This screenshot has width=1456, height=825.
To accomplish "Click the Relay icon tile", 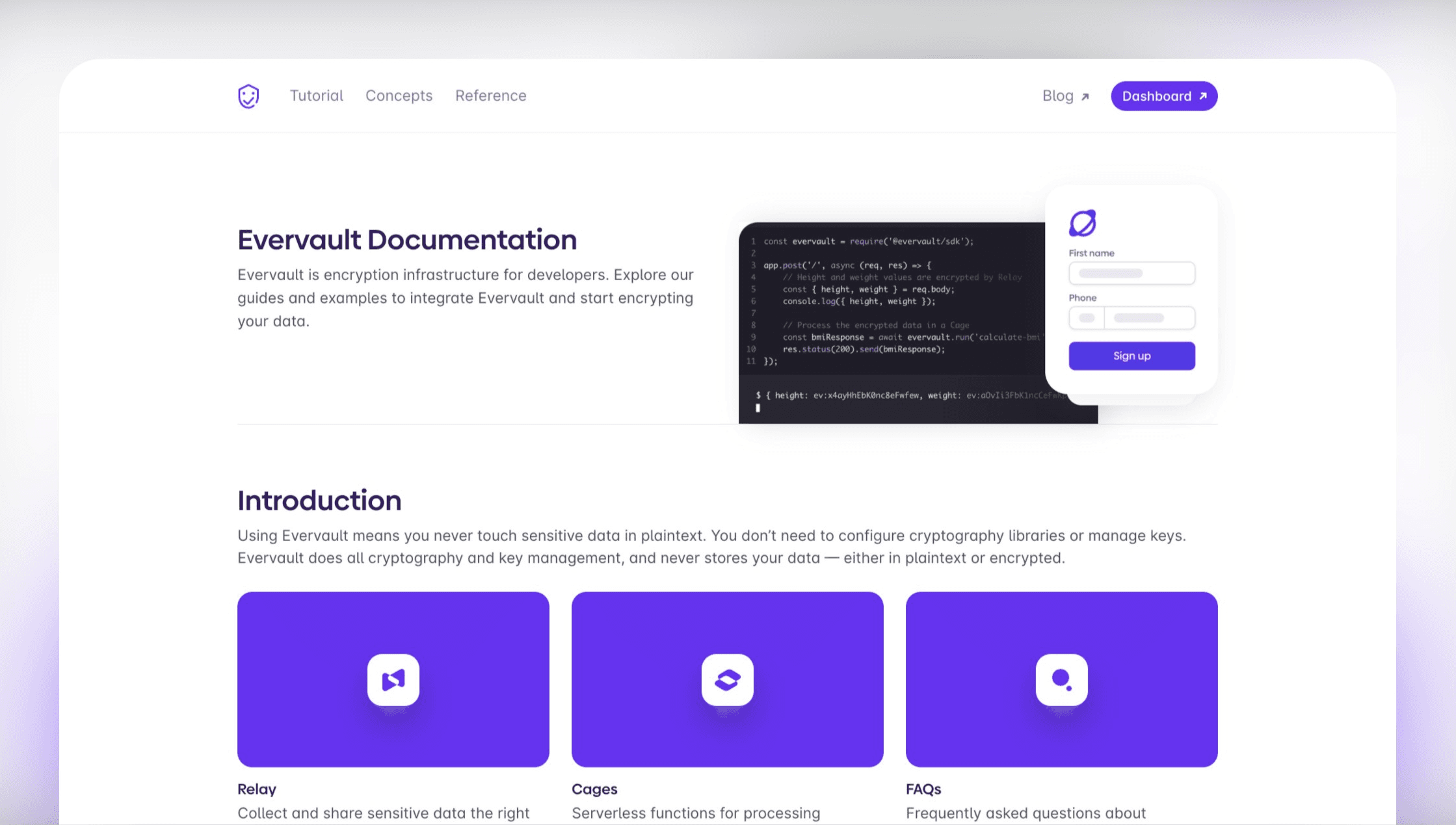I will coord(393,679).
